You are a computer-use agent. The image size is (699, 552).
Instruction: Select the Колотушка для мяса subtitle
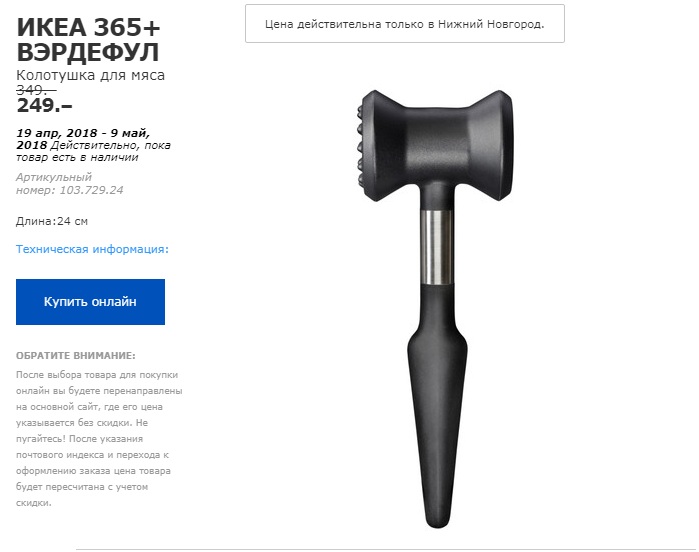(90, 75)
